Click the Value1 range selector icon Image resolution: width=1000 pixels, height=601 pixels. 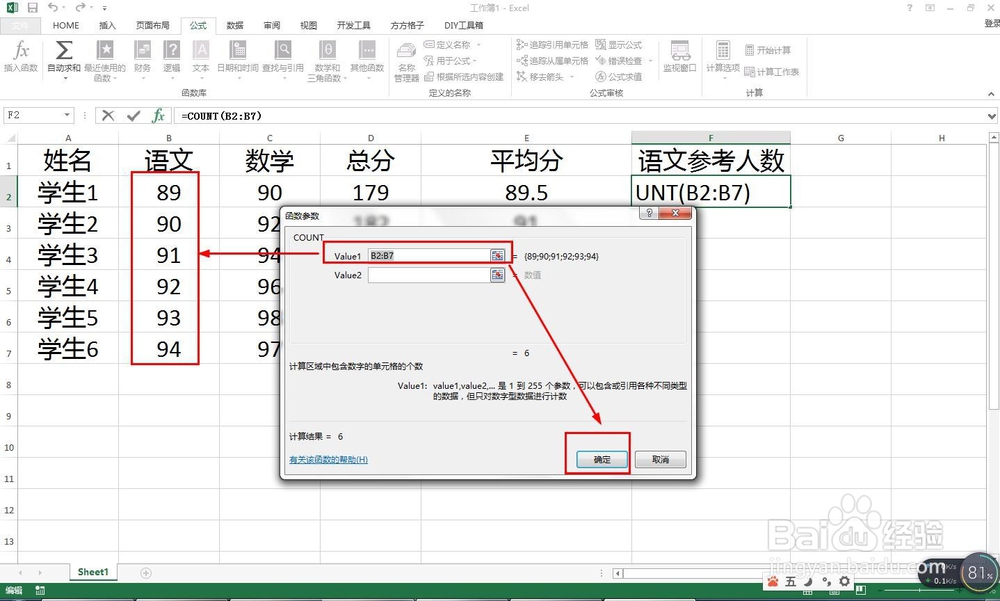click(497, 256)
